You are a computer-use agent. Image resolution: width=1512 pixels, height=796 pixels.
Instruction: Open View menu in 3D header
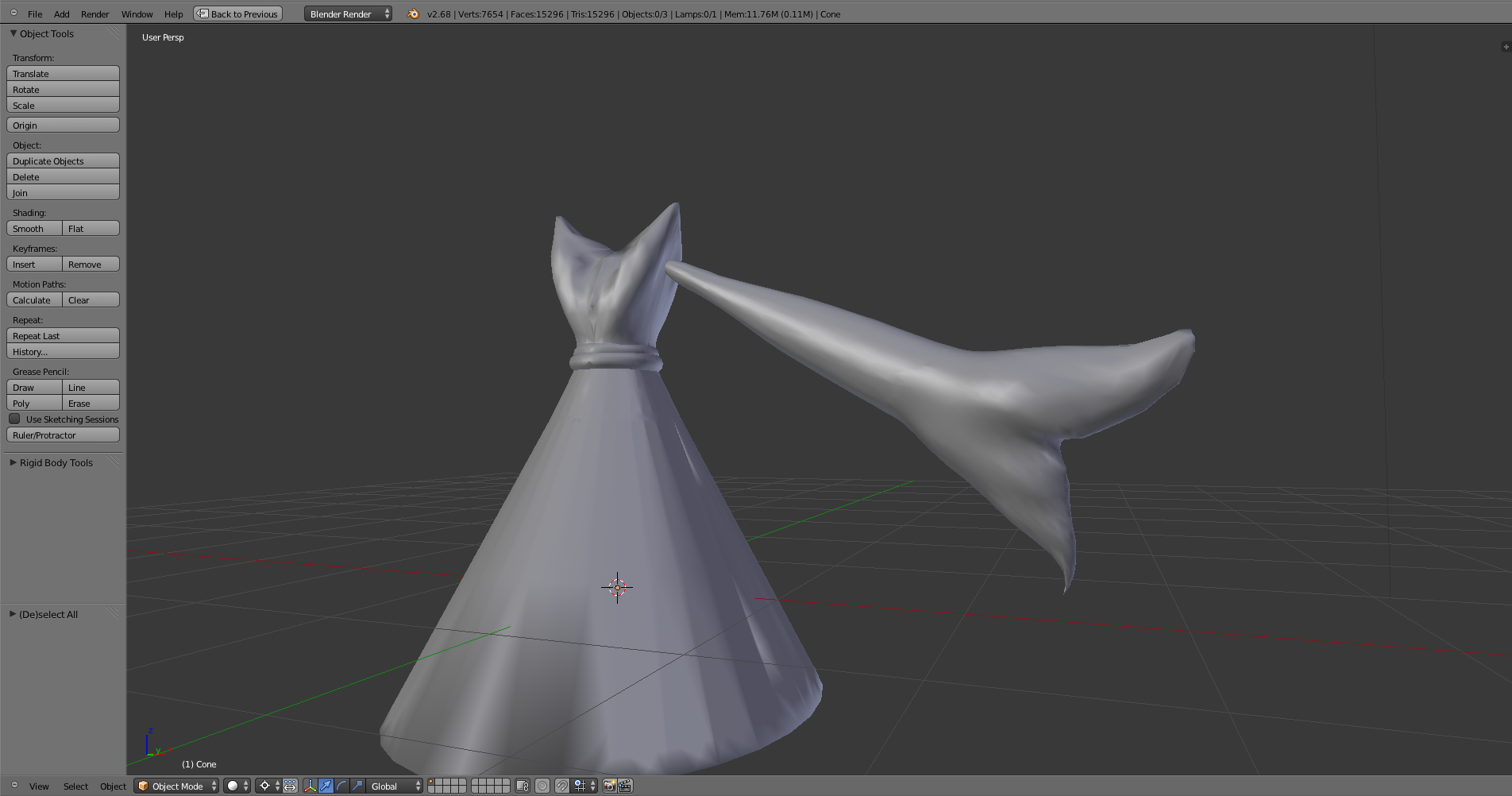[x=39, y=786]
